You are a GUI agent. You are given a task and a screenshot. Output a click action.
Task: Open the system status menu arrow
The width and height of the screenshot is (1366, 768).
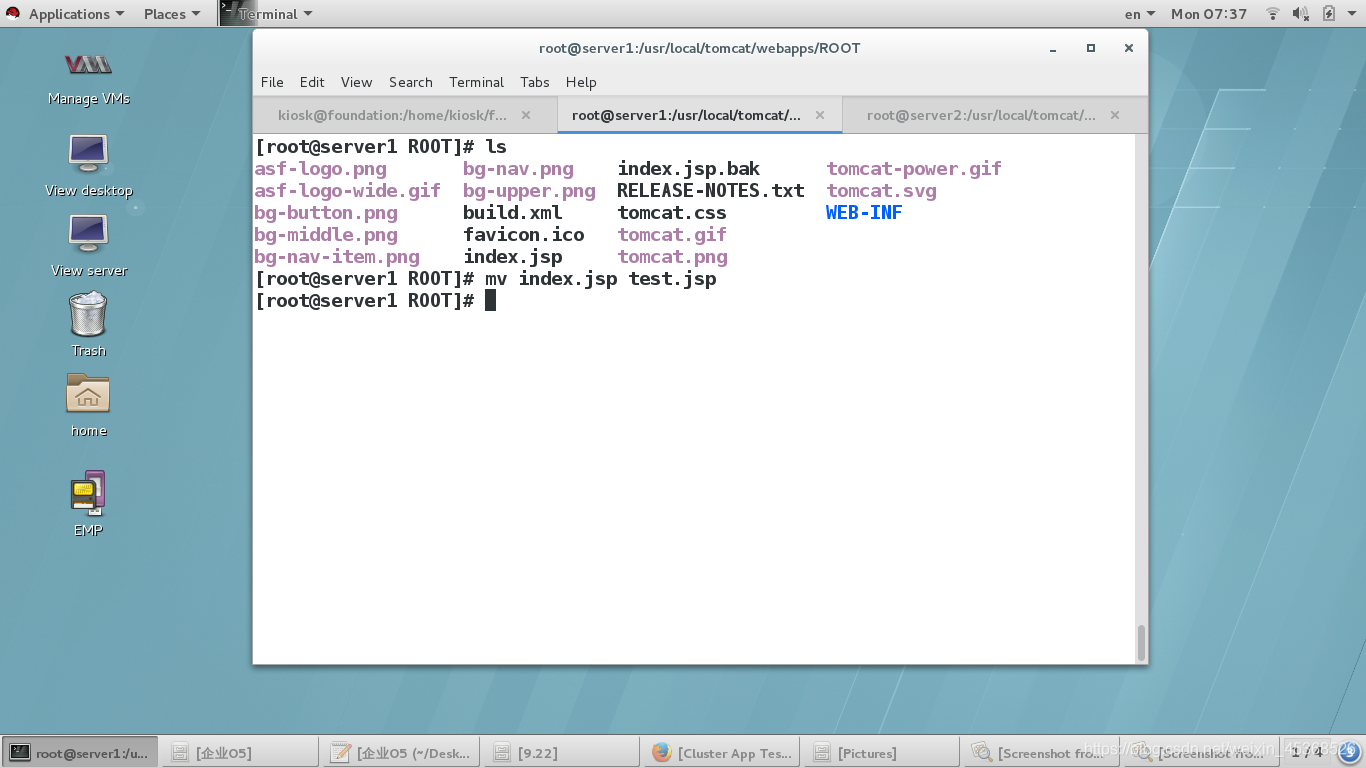pos(1352,14)
